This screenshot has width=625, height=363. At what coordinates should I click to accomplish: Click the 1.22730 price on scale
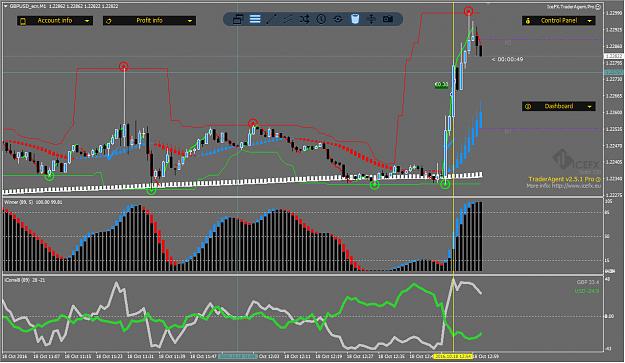click(x=614, y=79)
